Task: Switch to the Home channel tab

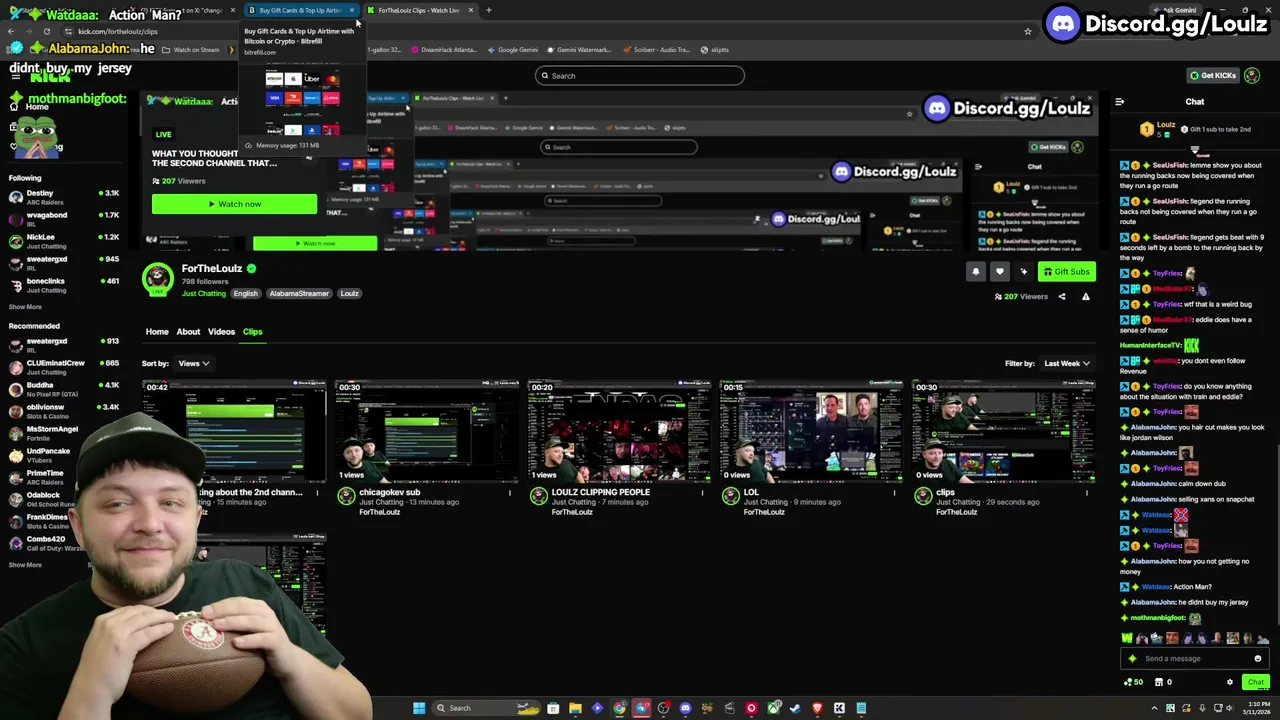Action: (x=157, y=331)
